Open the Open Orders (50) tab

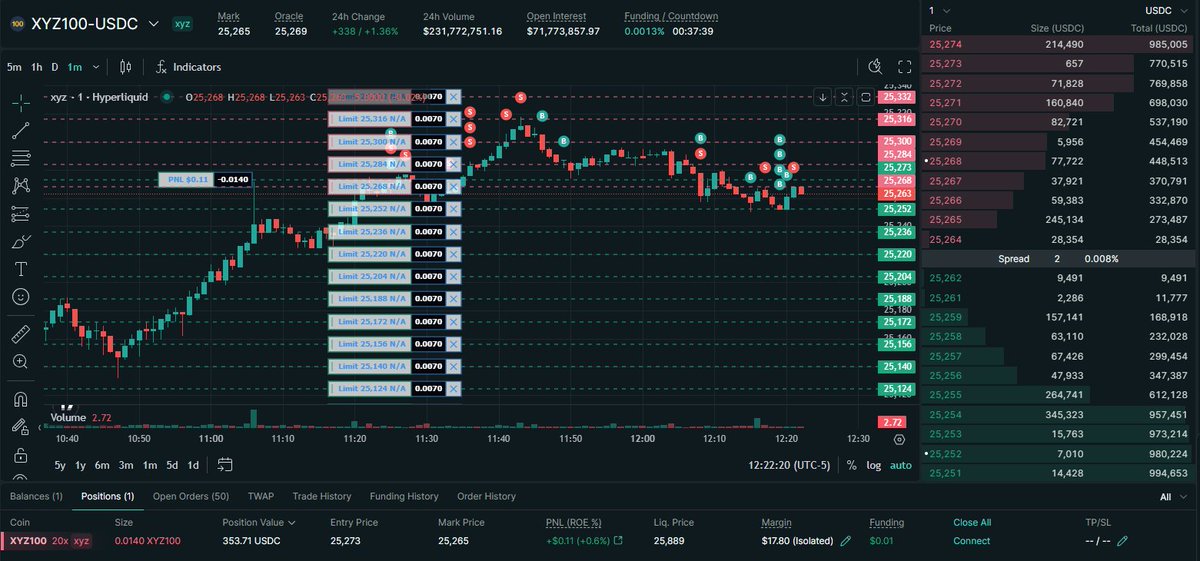(191, 496)
